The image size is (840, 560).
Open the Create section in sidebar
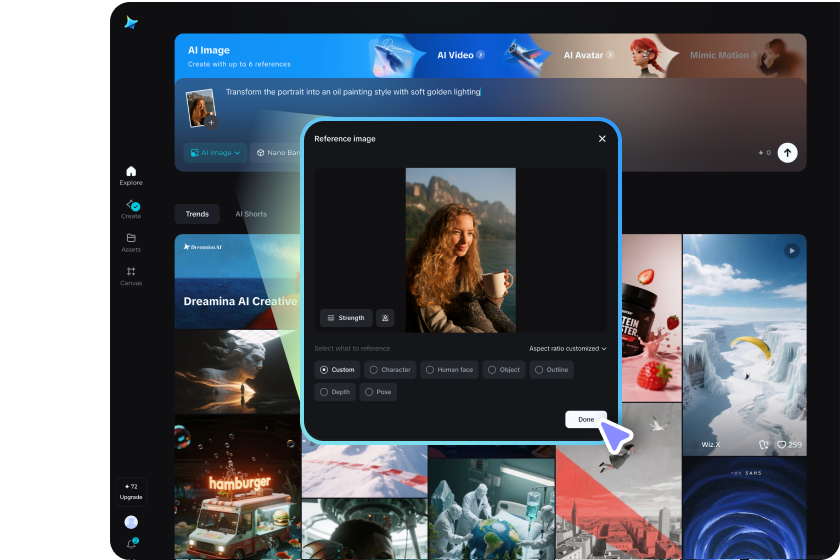coord(131,209)
